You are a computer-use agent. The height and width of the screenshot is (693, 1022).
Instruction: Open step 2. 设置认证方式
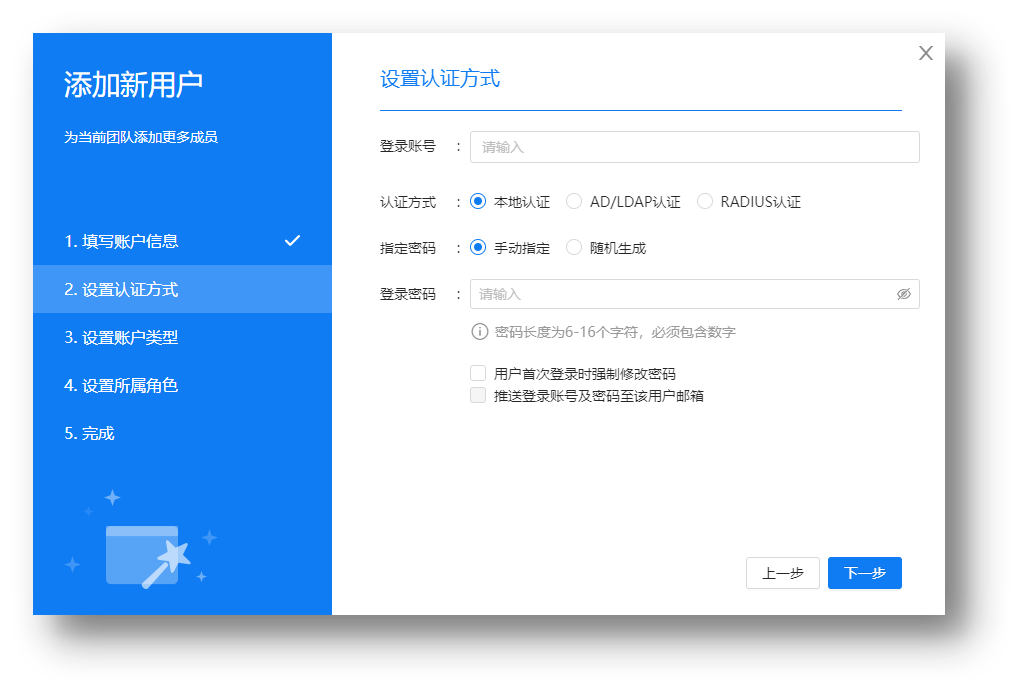[122, 289]
